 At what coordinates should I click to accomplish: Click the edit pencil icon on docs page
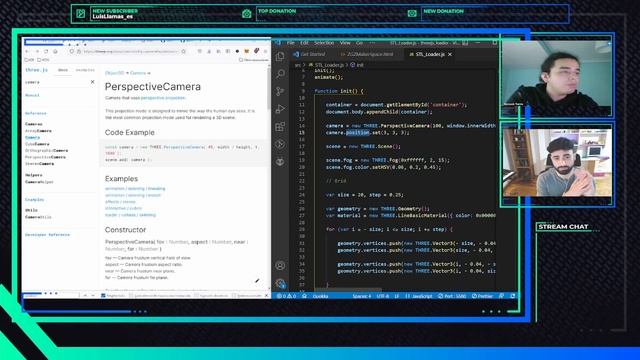[257, 280]
